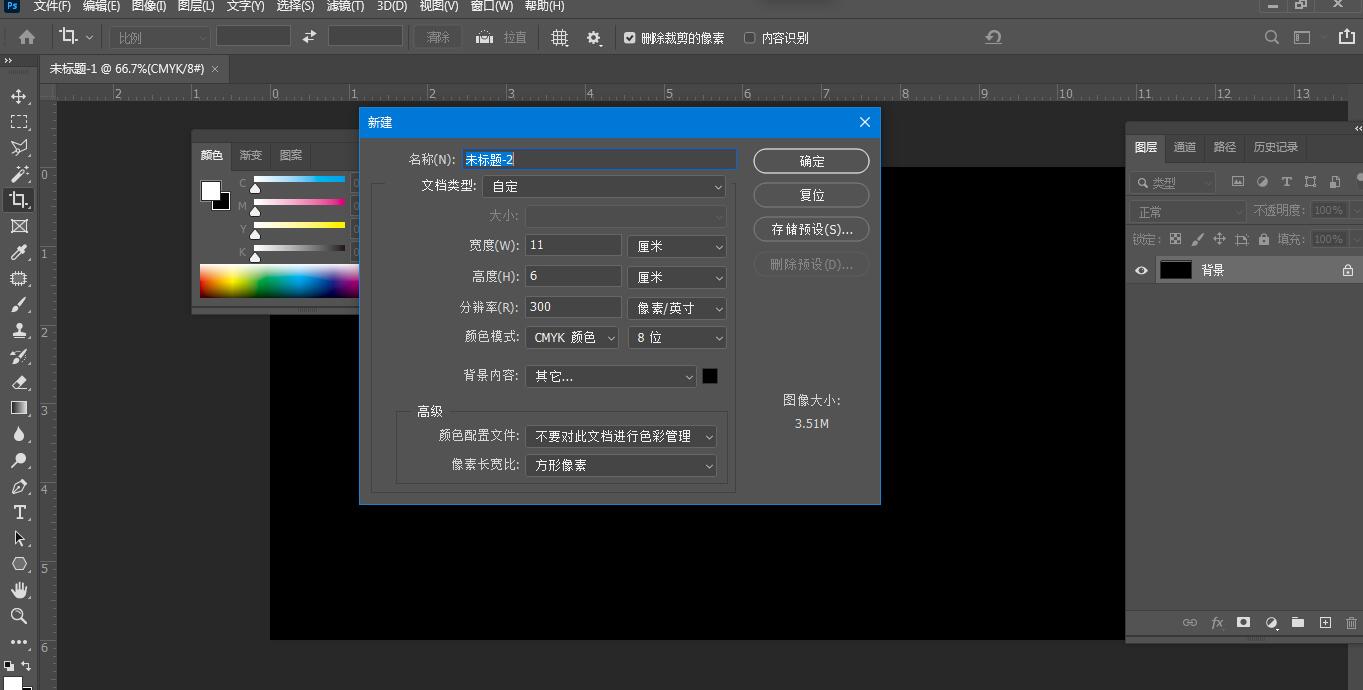Select the Zoom tool
Screen dimensions: 1363x690
19,616
